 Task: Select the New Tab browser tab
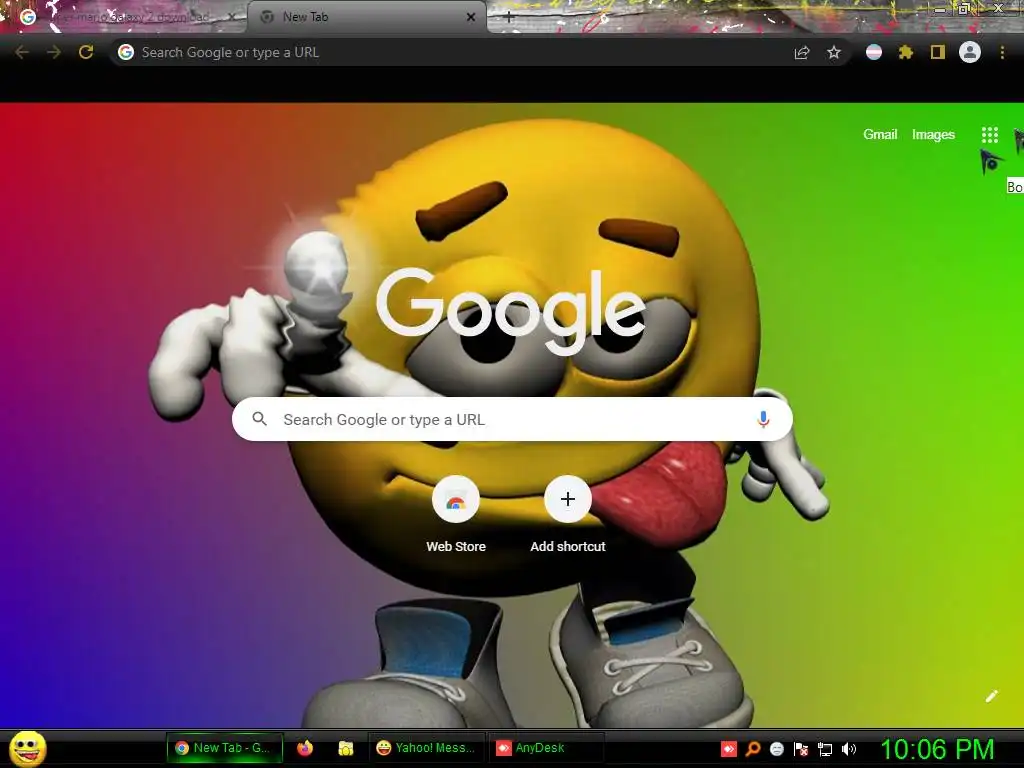click(x=366, y=18)
